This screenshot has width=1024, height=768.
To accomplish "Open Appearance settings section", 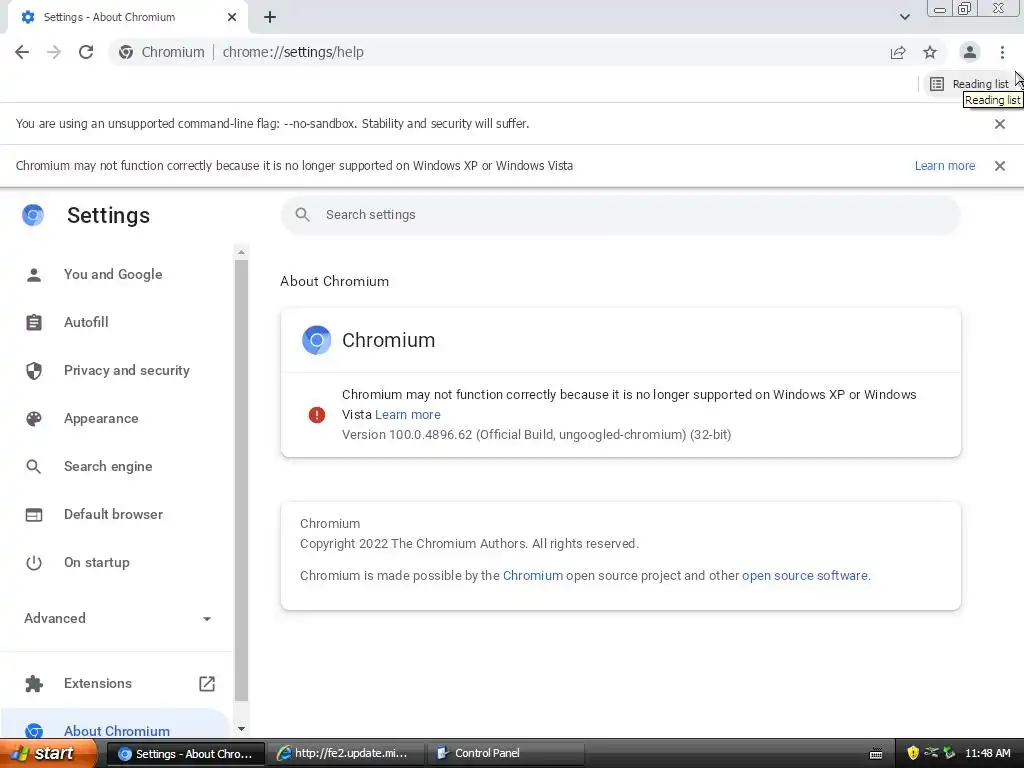I will pos(101,419).
